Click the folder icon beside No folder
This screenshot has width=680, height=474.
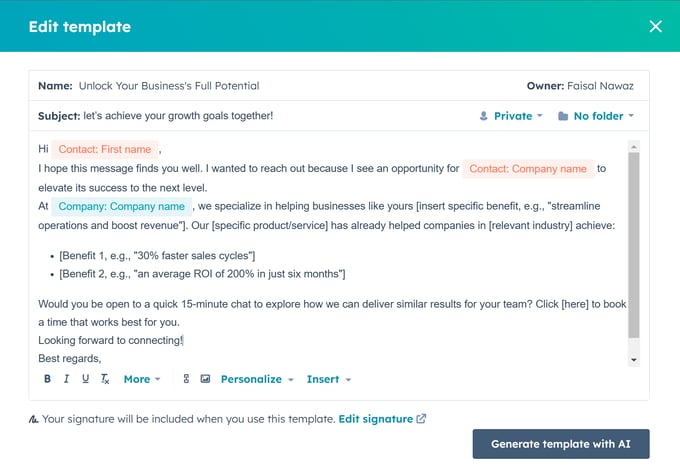563,116
